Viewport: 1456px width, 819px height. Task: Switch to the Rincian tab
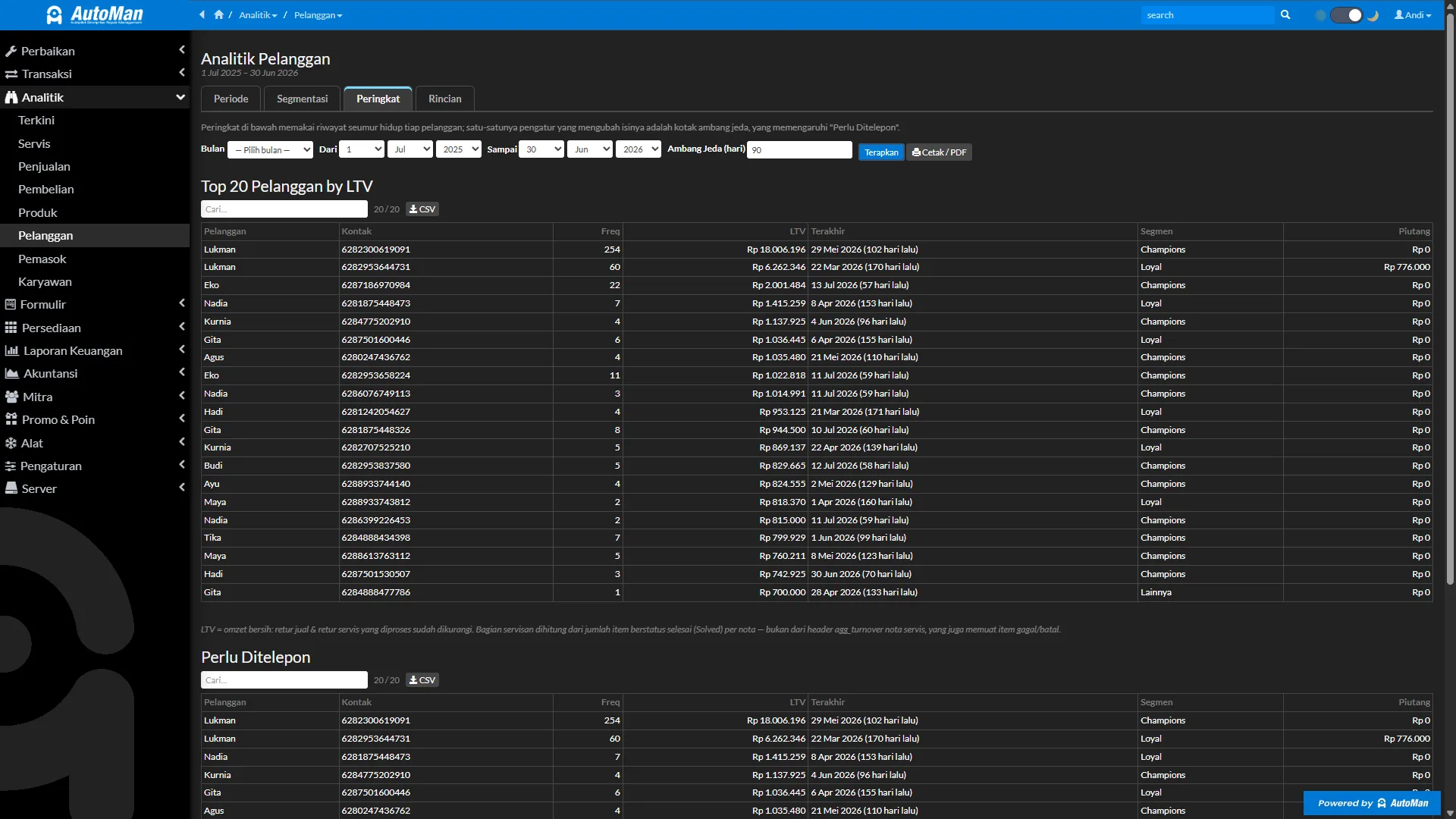pyautogui.click(x=444, y=99)
